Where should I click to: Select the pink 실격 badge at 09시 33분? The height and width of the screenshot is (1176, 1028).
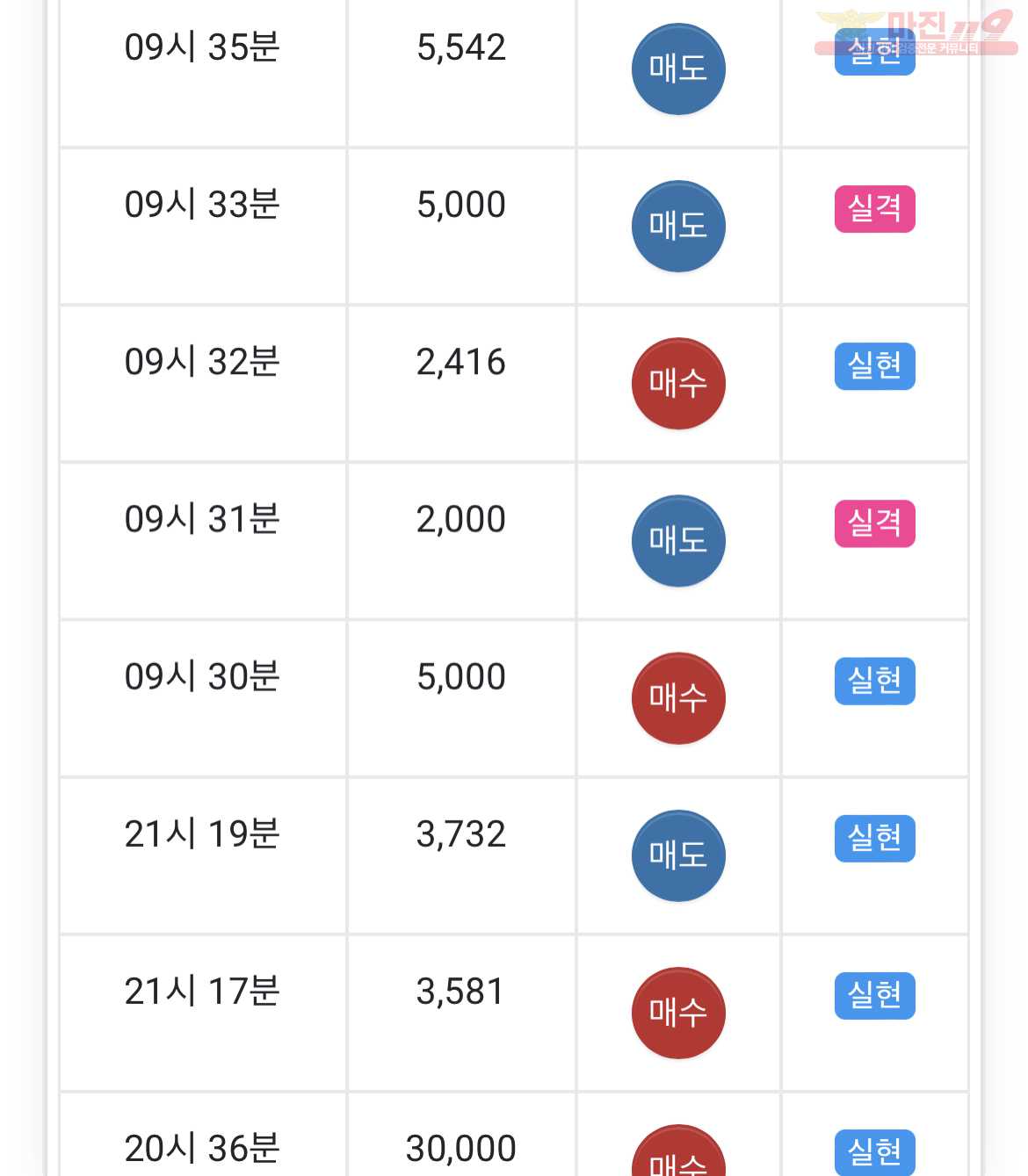874,209
